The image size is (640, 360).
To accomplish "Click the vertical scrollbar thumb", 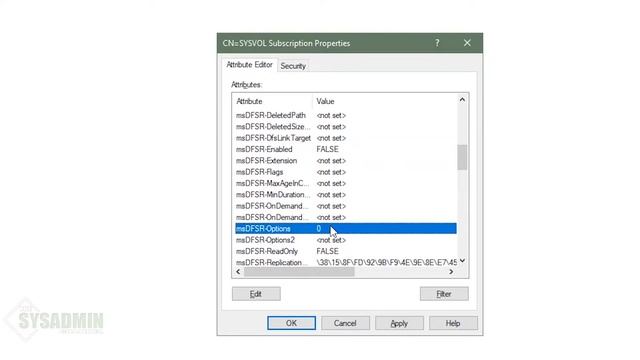I will coord(462,157).
